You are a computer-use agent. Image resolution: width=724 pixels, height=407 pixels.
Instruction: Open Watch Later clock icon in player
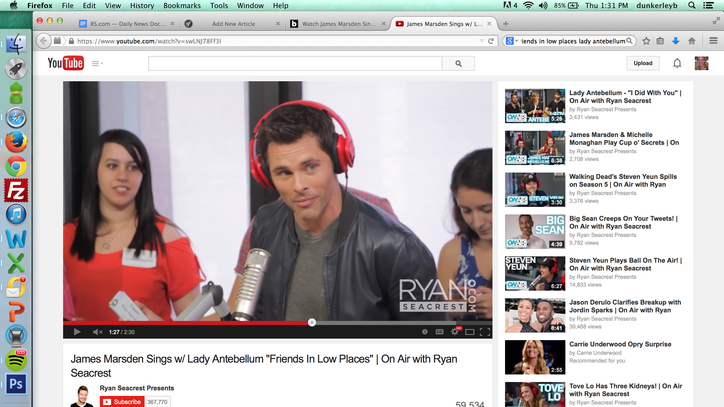[425, 332]
